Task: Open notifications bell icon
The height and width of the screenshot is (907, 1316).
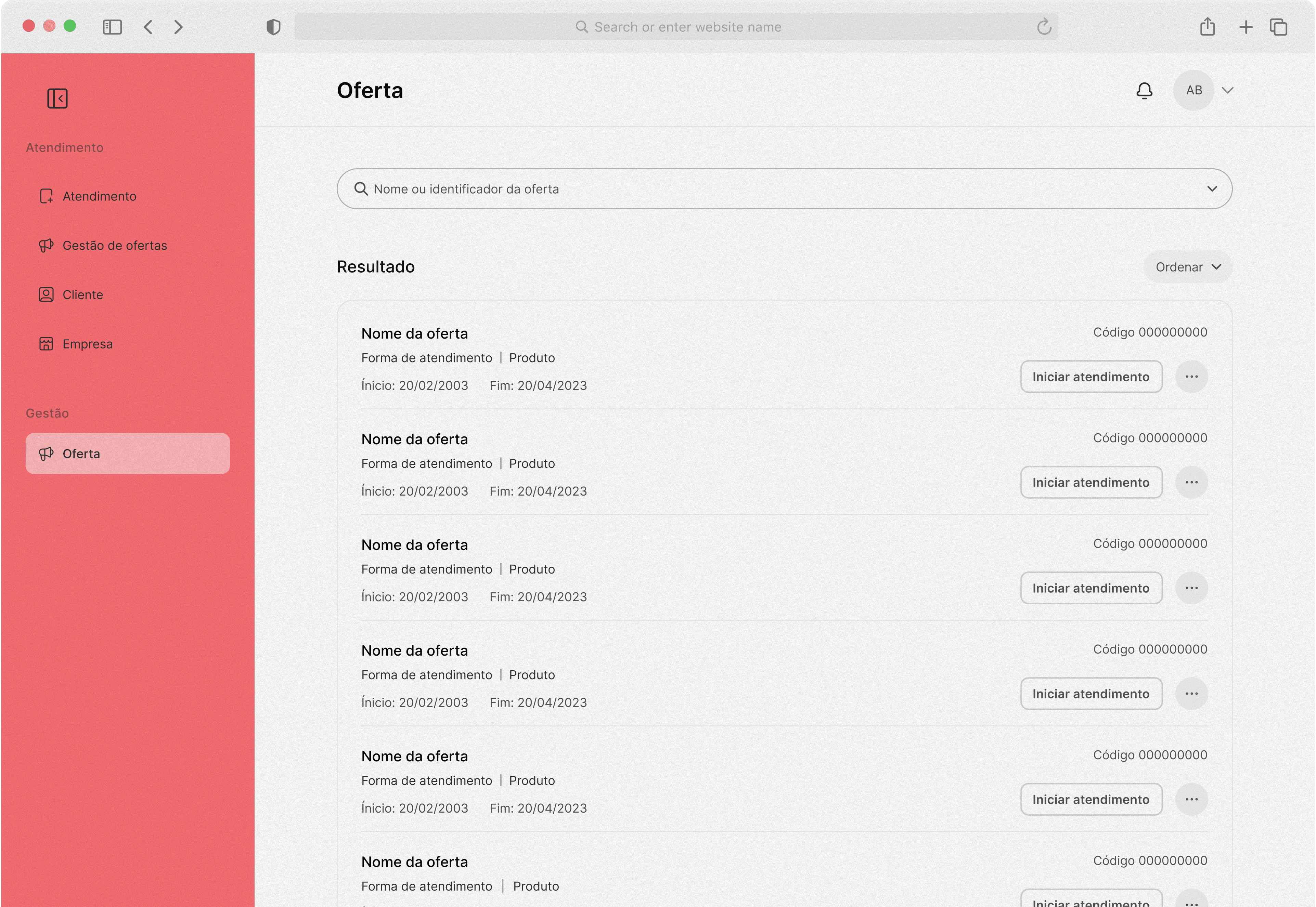Action: [x=1144, y=90]
